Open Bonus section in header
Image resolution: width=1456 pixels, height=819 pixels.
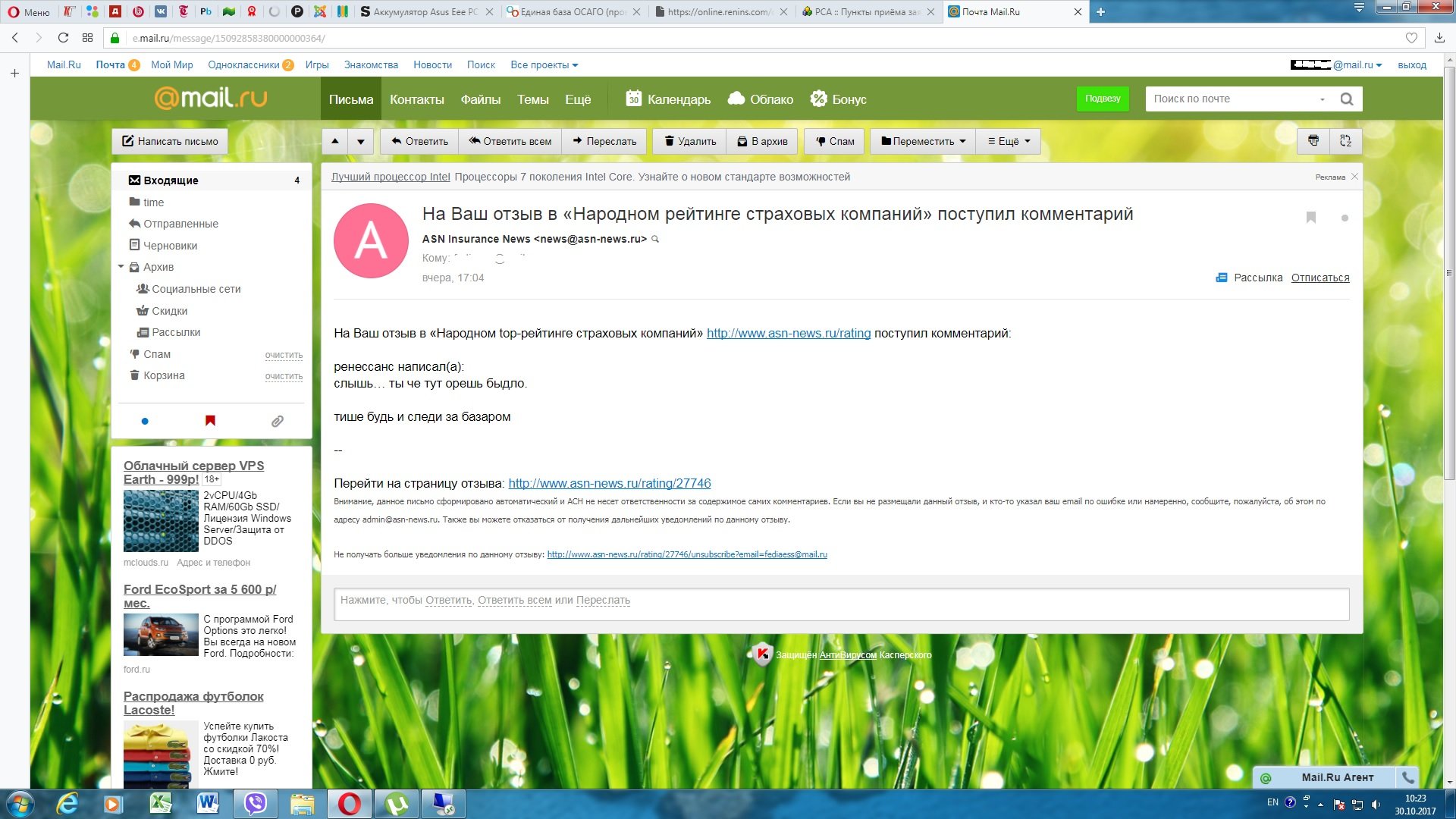tap(838, 99)
